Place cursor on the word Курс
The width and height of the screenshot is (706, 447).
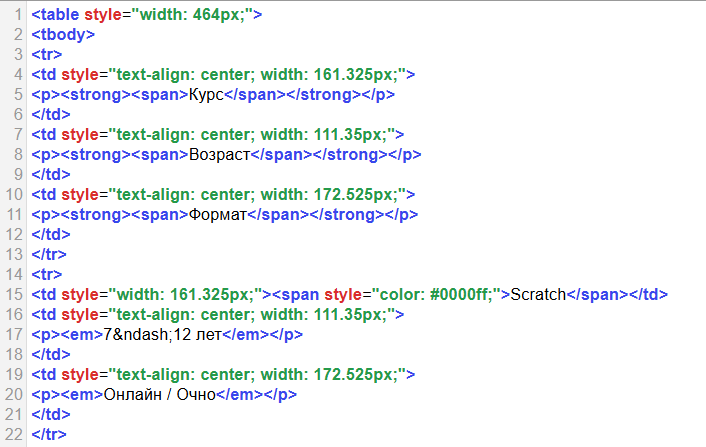coord(207,95)
